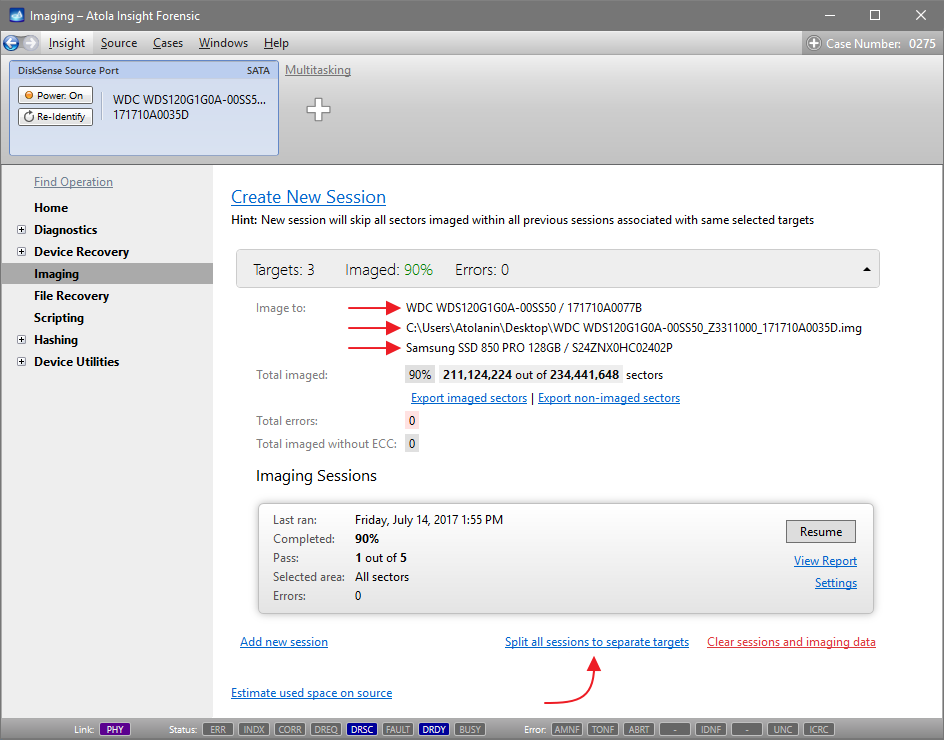Open the Source menu
The height and width of the screenshot is (740, 944).
(119, 43)
